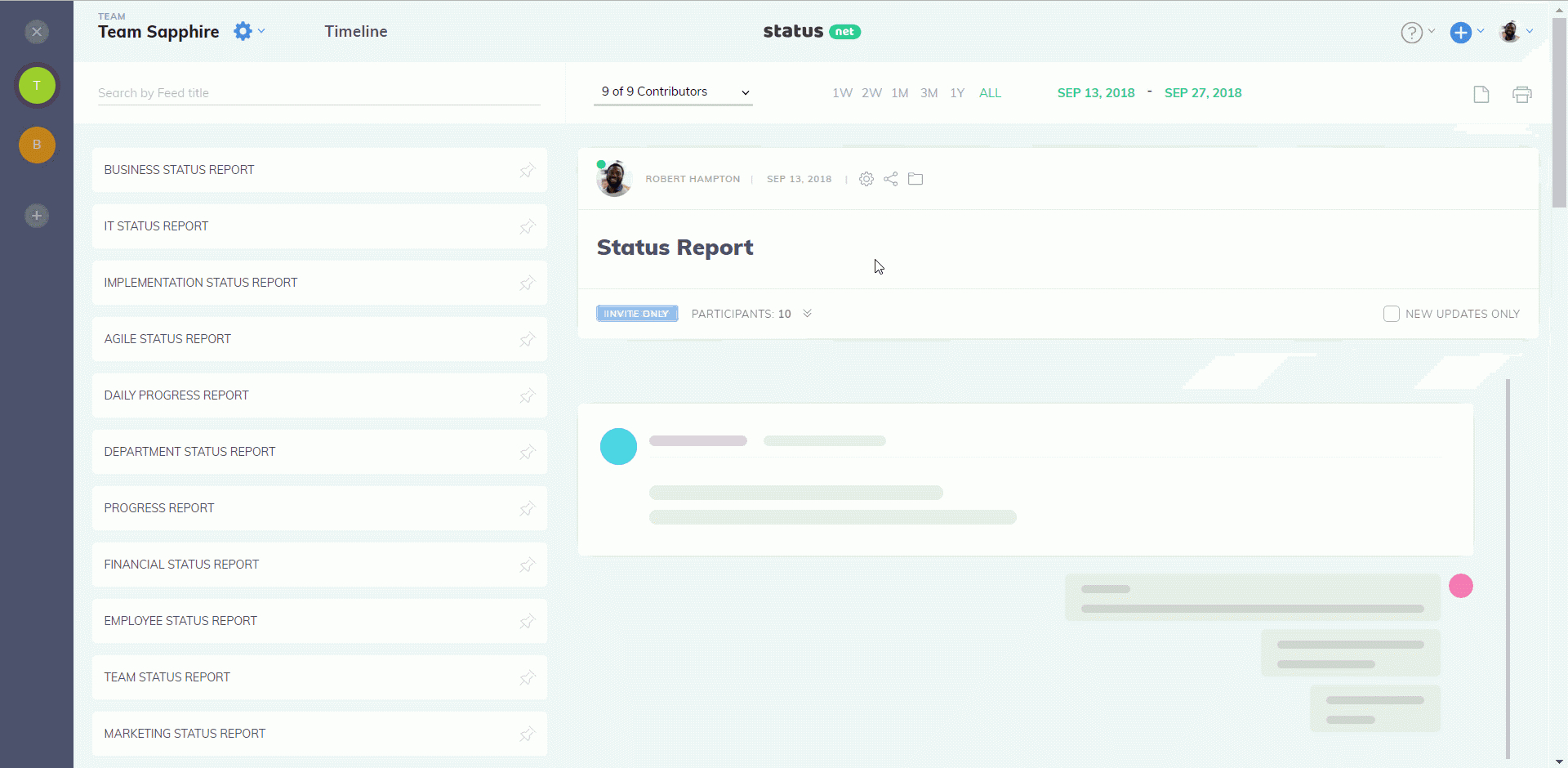The image size is (1568, 768).
Task: Open feed settings gear beside Sep 13 date
Action: click(866, 179)
